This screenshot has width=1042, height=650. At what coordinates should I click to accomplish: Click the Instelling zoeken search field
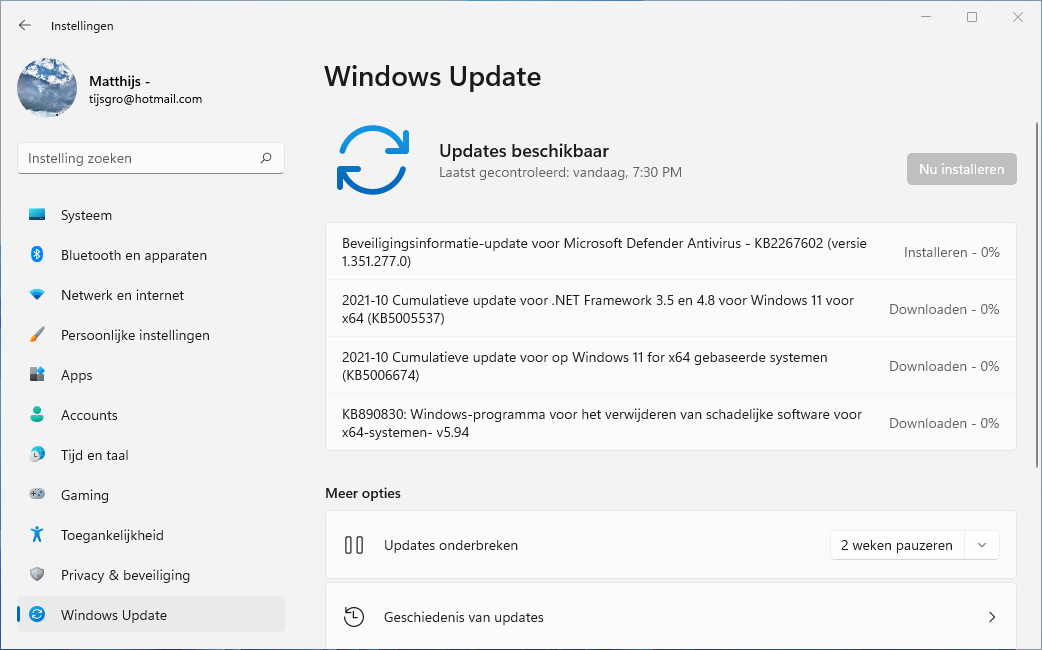point(140,158)
